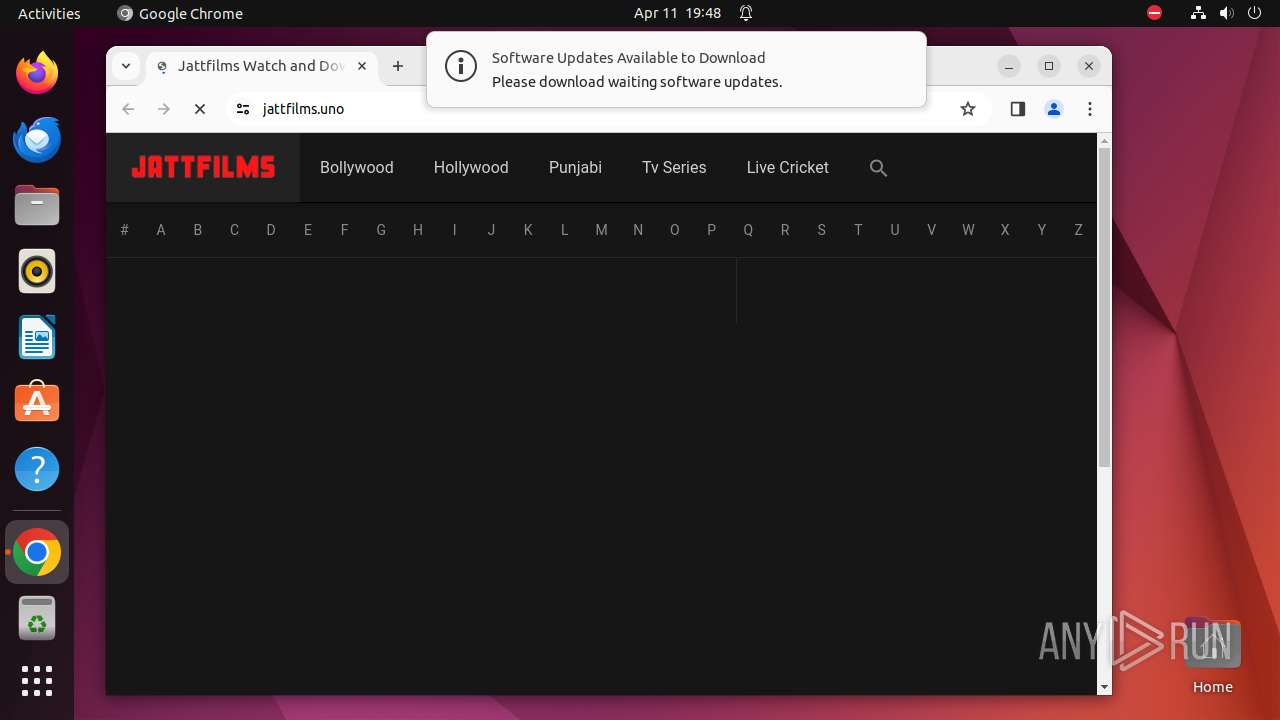Filter titles by letter C
Screen dimensions: 1280x720
(x=234, y=230)
